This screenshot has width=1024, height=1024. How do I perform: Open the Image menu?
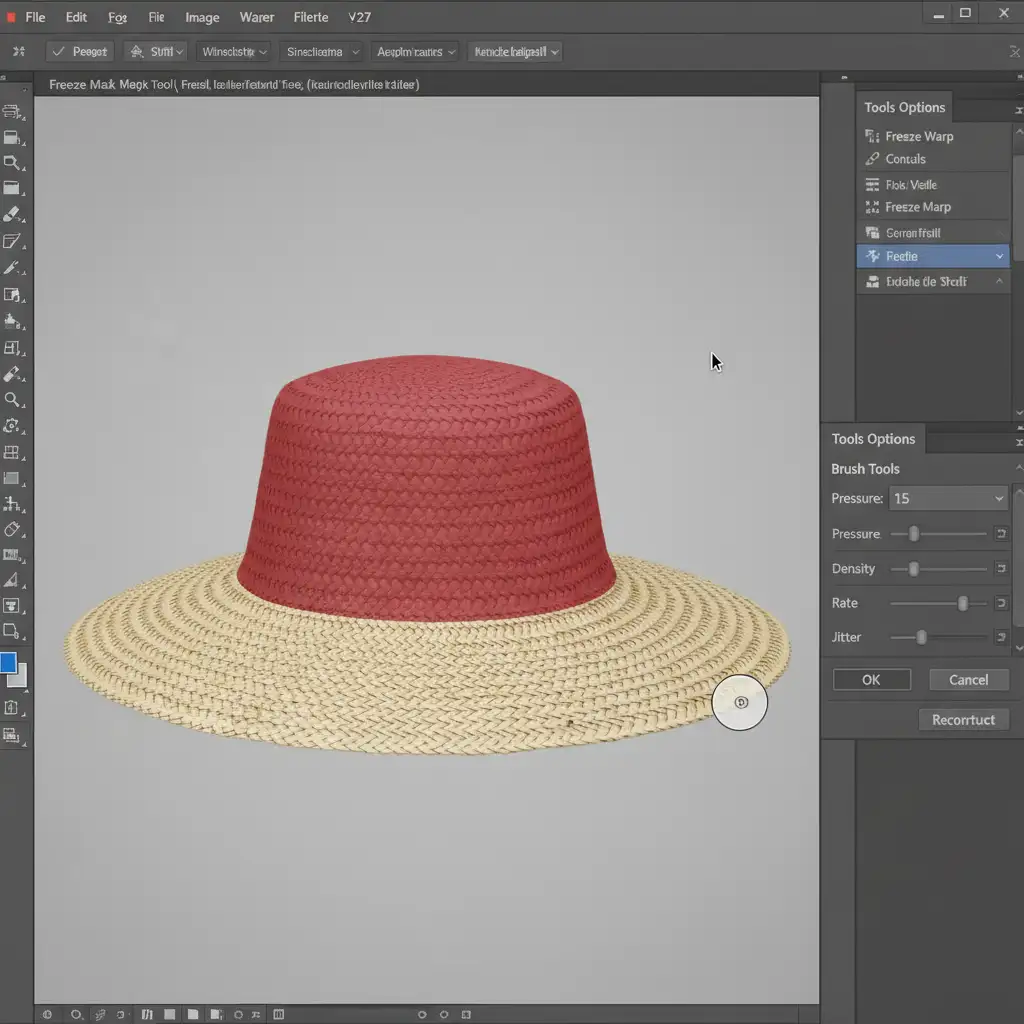point(201,17)
